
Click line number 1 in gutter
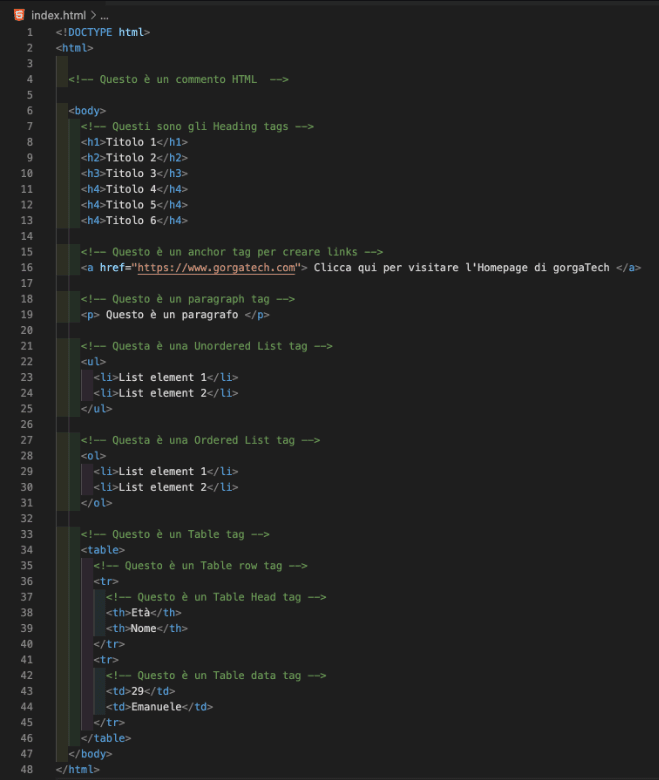pyautogui.click(x=30, y=32)
